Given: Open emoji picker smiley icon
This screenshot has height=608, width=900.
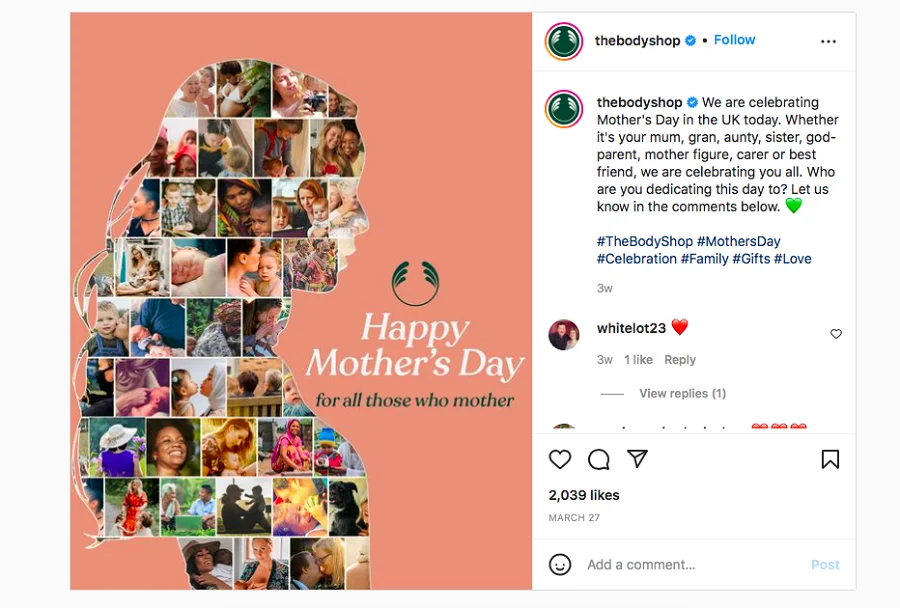Looking at the screenshot, I should [560, 564].
